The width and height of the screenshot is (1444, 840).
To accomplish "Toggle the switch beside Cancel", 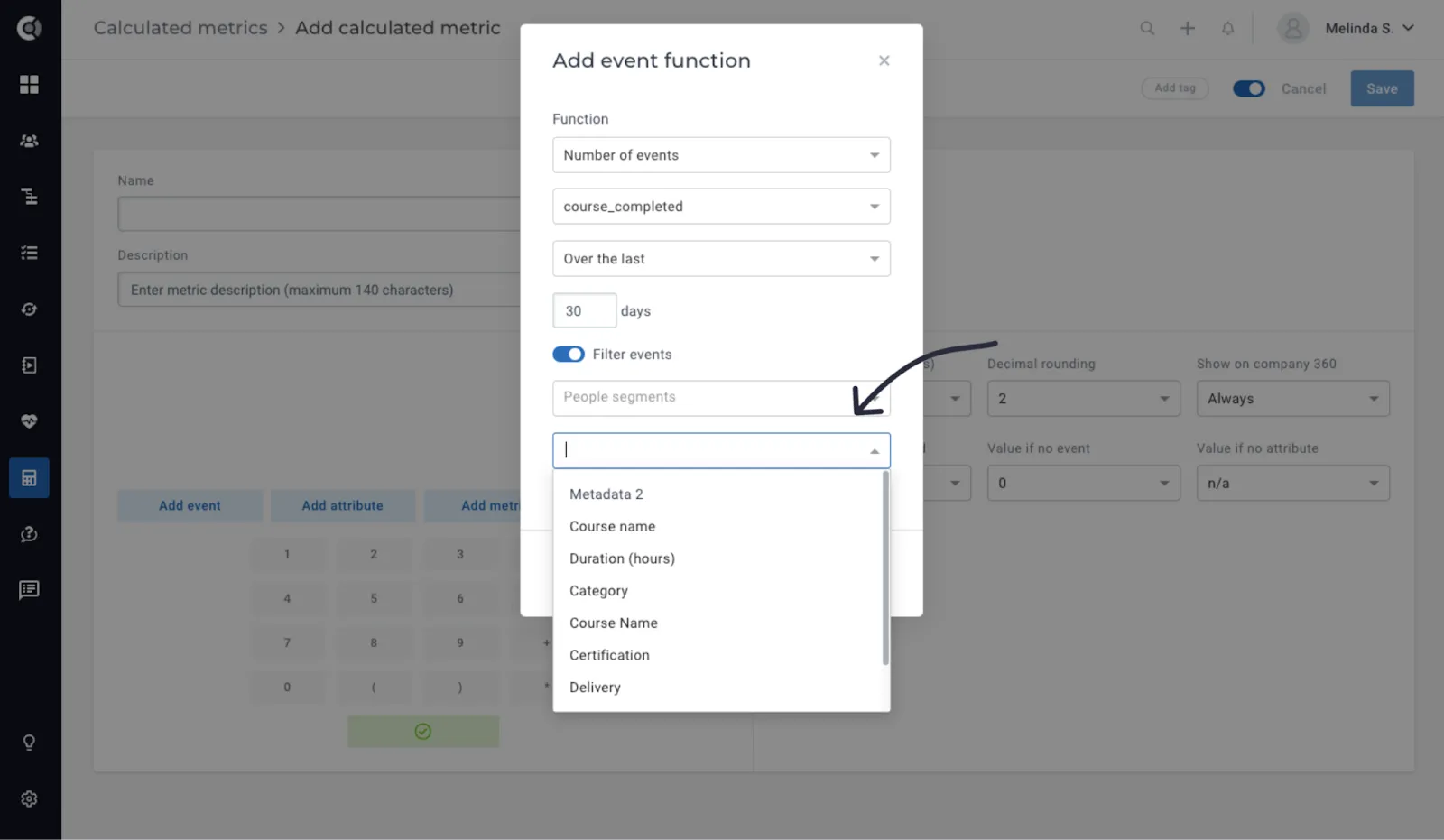I will (1249, 88).
